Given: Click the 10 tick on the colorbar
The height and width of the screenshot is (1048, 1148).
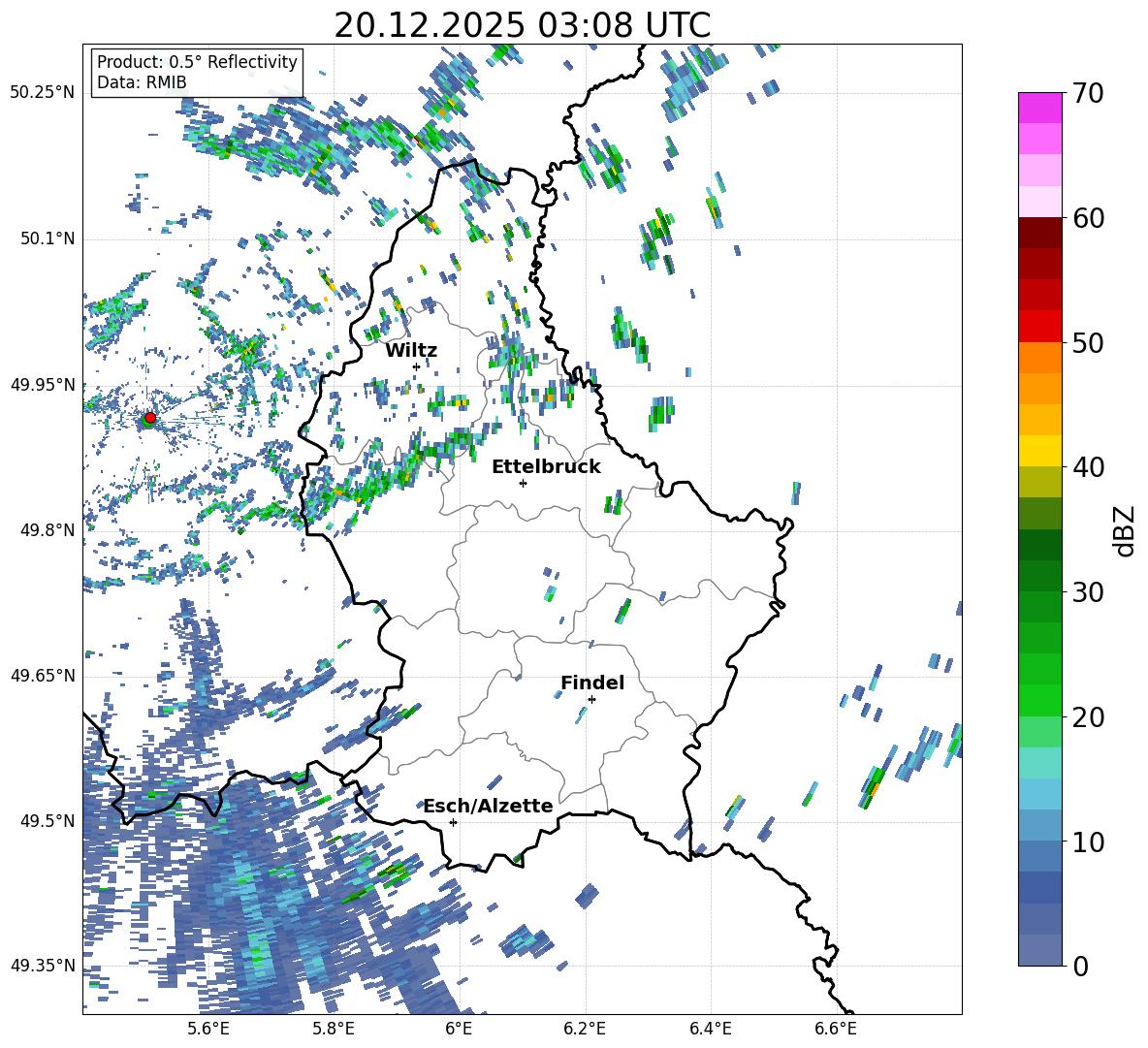Looking at the screenshot, I should (1088, 842).
